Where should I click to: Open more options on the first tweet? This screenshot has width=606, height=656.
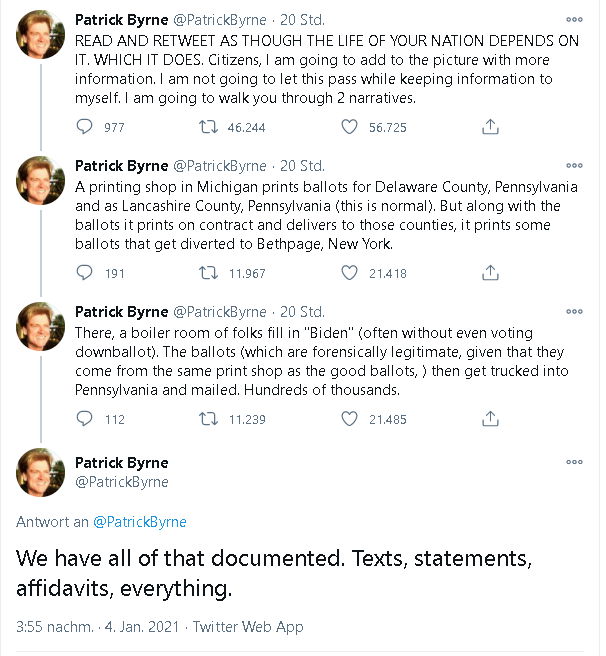pyautogui.click(x=574, y=19)
